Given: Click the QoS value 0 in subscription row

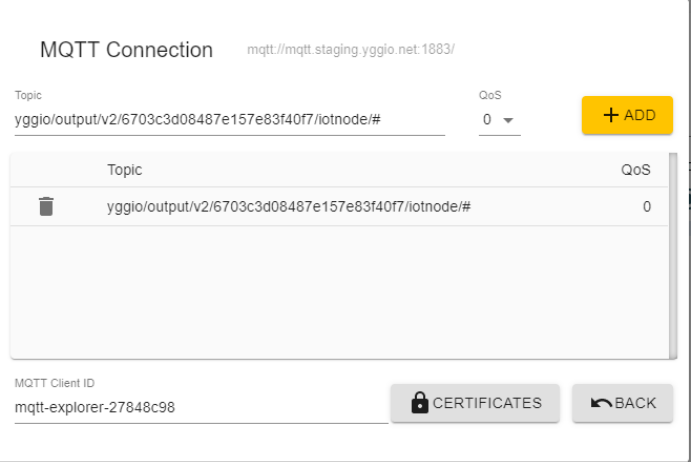Looking at the screenshot, I should pos(647,207).
